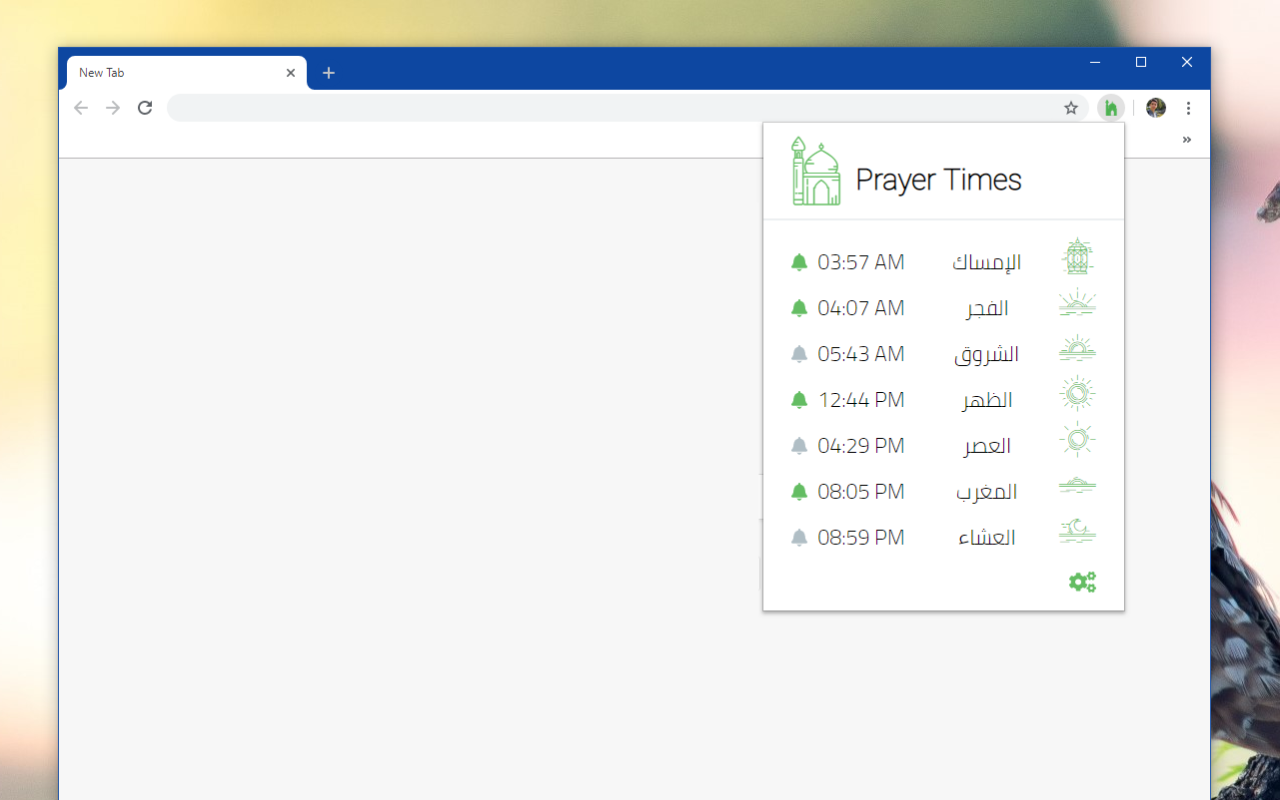The image size is (1280, 800).
Task: Click the Prayer Times extension toolbar icon
Action: 1111,108
